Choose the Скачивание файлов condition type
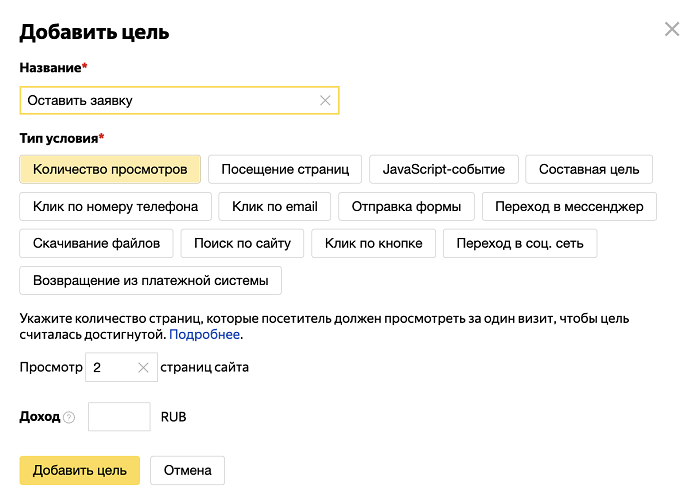Screen dimensions: 700x500 (96, 243)
